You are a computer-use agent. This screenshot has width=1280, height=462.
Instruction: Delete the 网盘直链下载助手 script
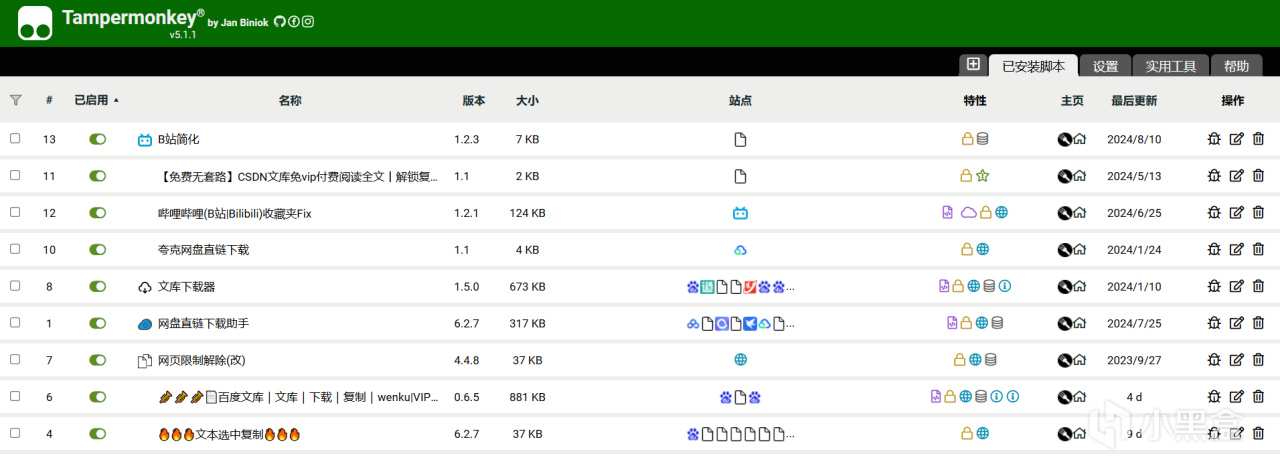1258,323
